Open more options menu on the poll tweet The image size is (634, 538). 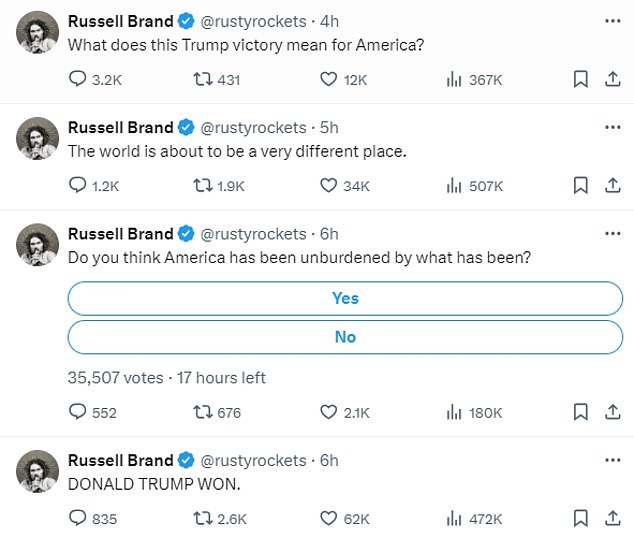coord(612,234)
